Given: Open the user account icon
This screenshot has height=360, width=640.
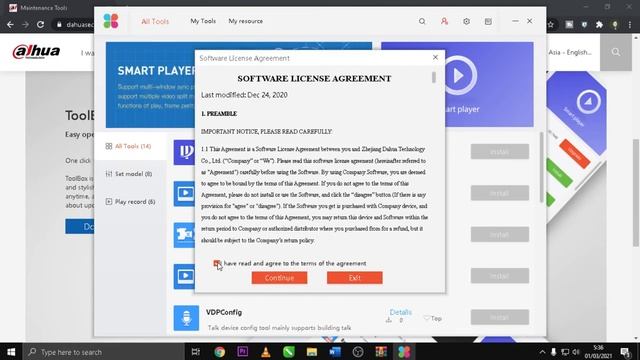Looking at the screenshot, I should click(444, 21).
